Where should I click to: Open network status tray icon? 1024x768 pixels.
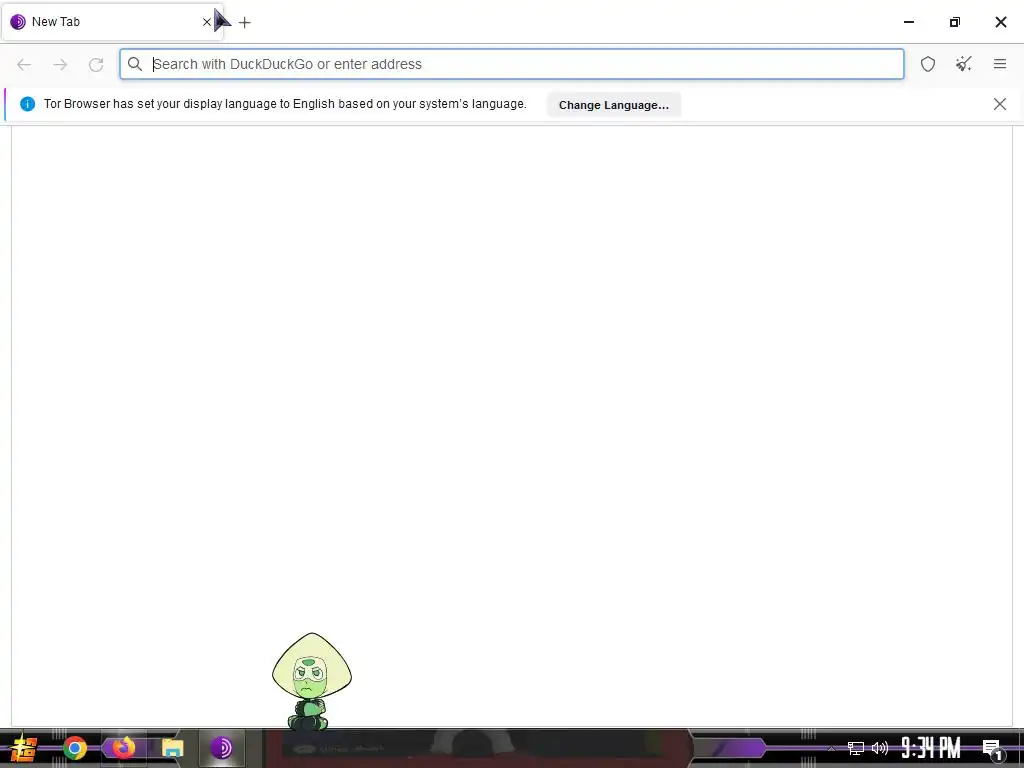(856, 748)
